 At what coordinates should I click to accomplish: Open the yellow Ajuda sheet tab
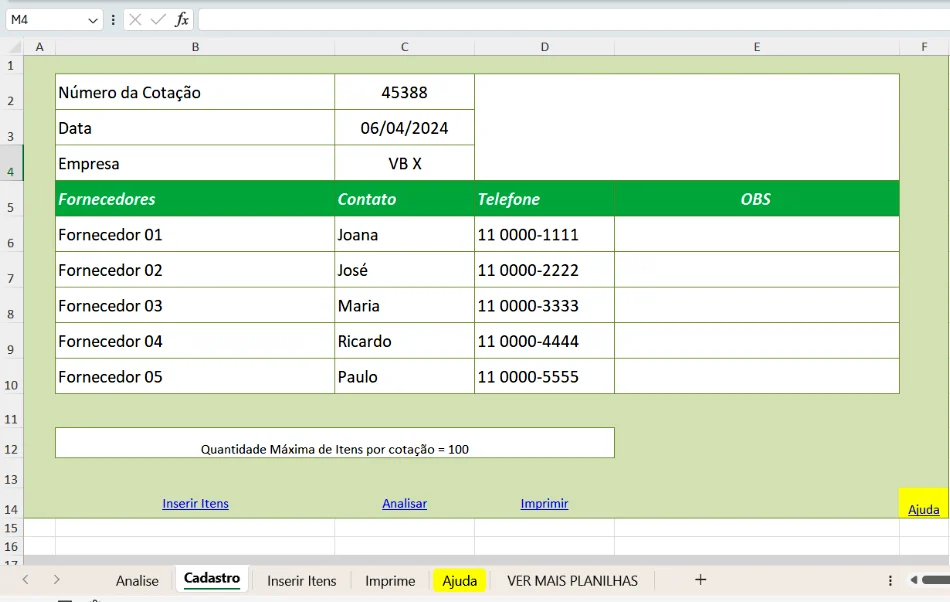pyautogui.click(x=460, y=581)
